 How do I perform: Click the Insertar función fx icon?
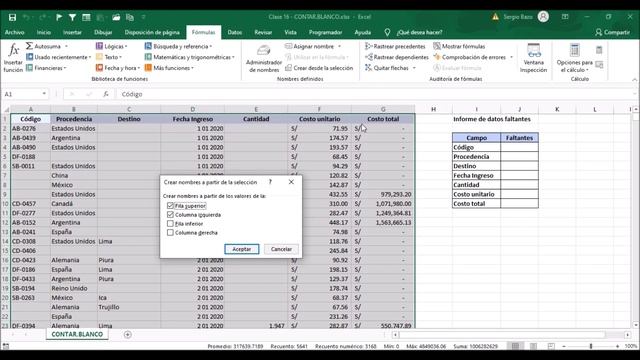click(13, 58)
